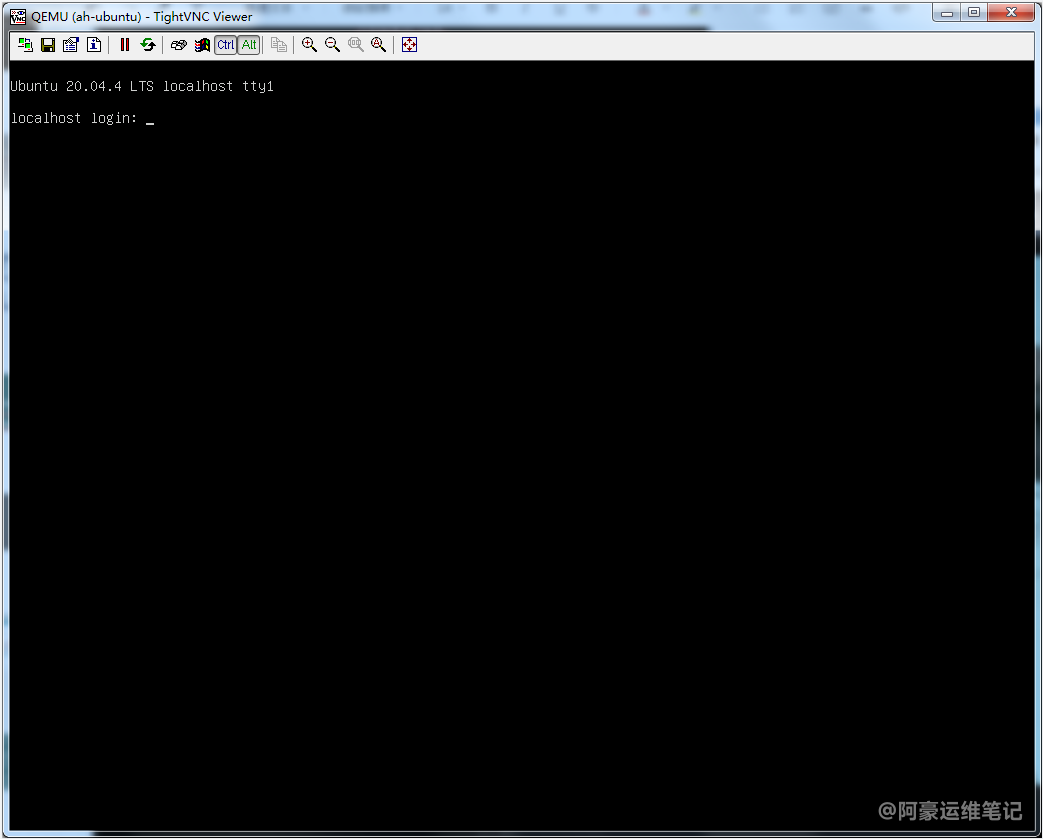Image resolution: width=1043 pixels, height=839 pixels.
Task: Refresh the remote screen
Action: [148, 45]
